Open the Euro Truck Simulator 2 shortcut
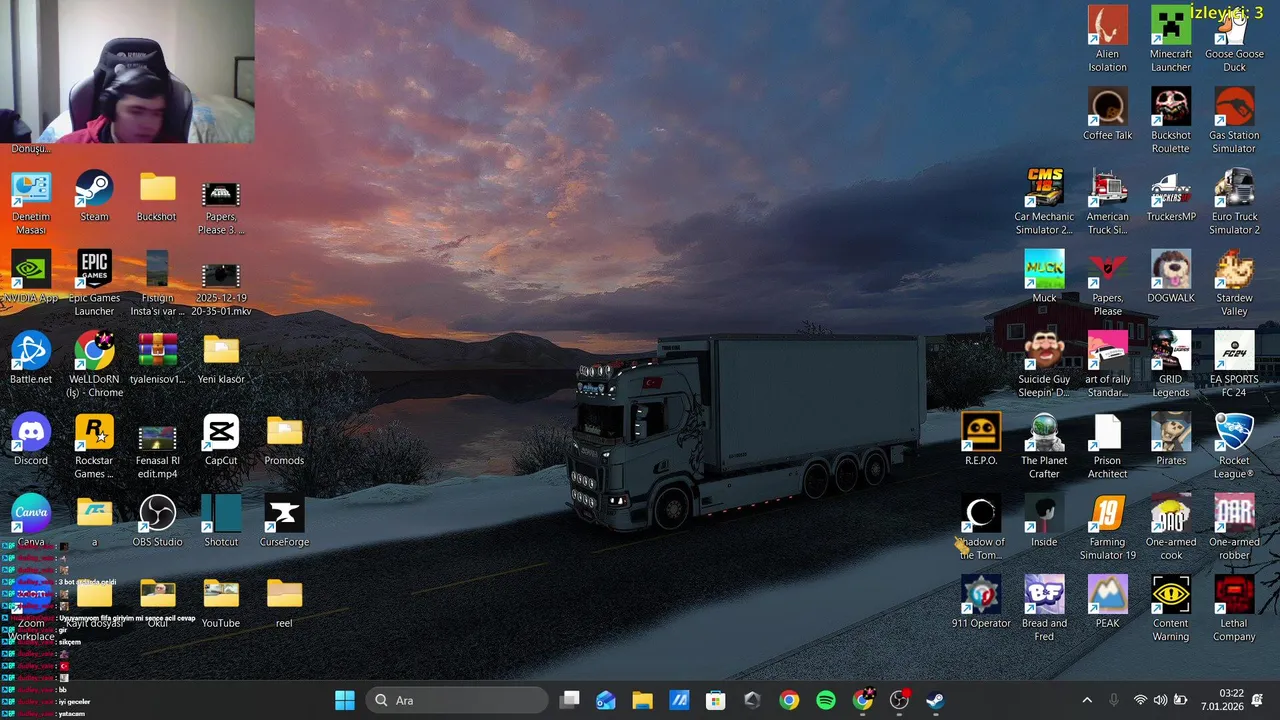 click(x=1234, y=203)
